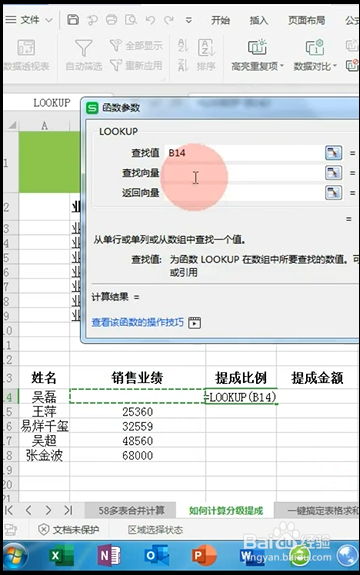Image resolution: width=360 pixels, height=575 pixels.
Task: Click the ascending sort A-Z icon
Action: [x=183, y=45]
